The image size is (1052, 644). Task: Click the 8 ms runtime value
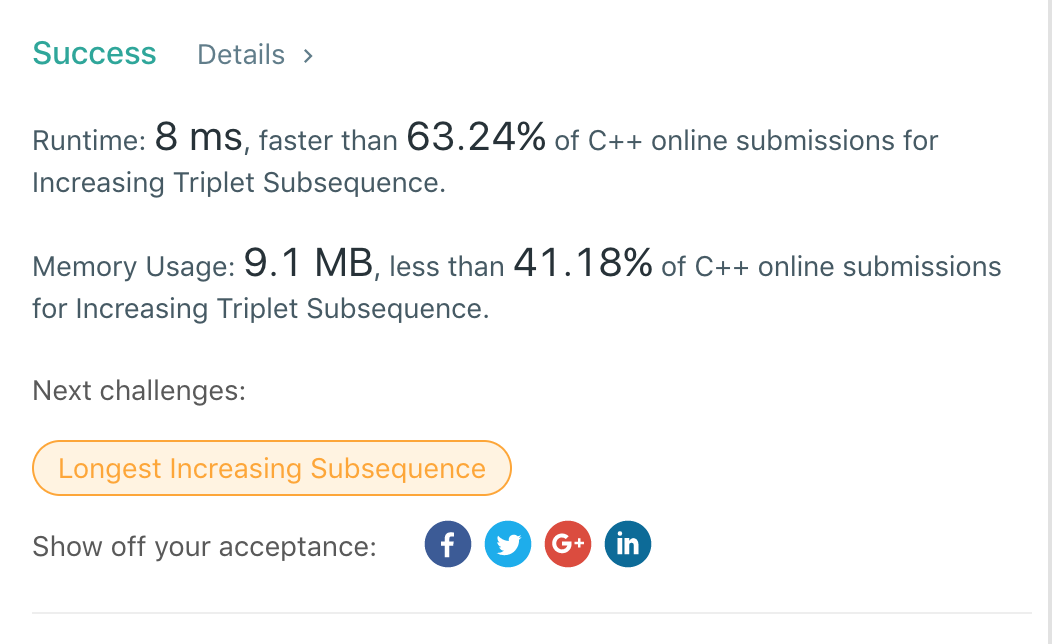(199, 138)
